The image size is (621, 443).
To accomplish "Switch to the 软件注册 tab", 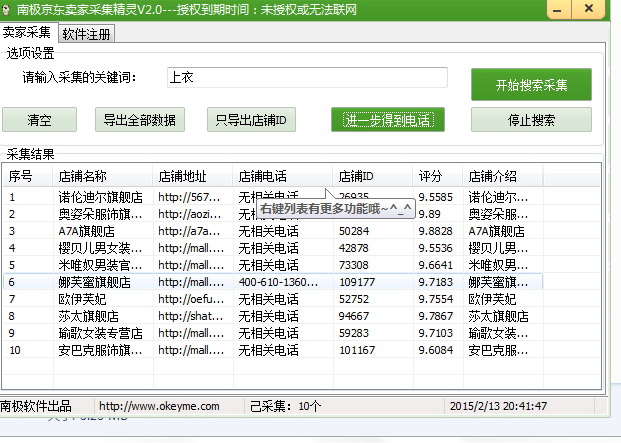I will point(87,33).
